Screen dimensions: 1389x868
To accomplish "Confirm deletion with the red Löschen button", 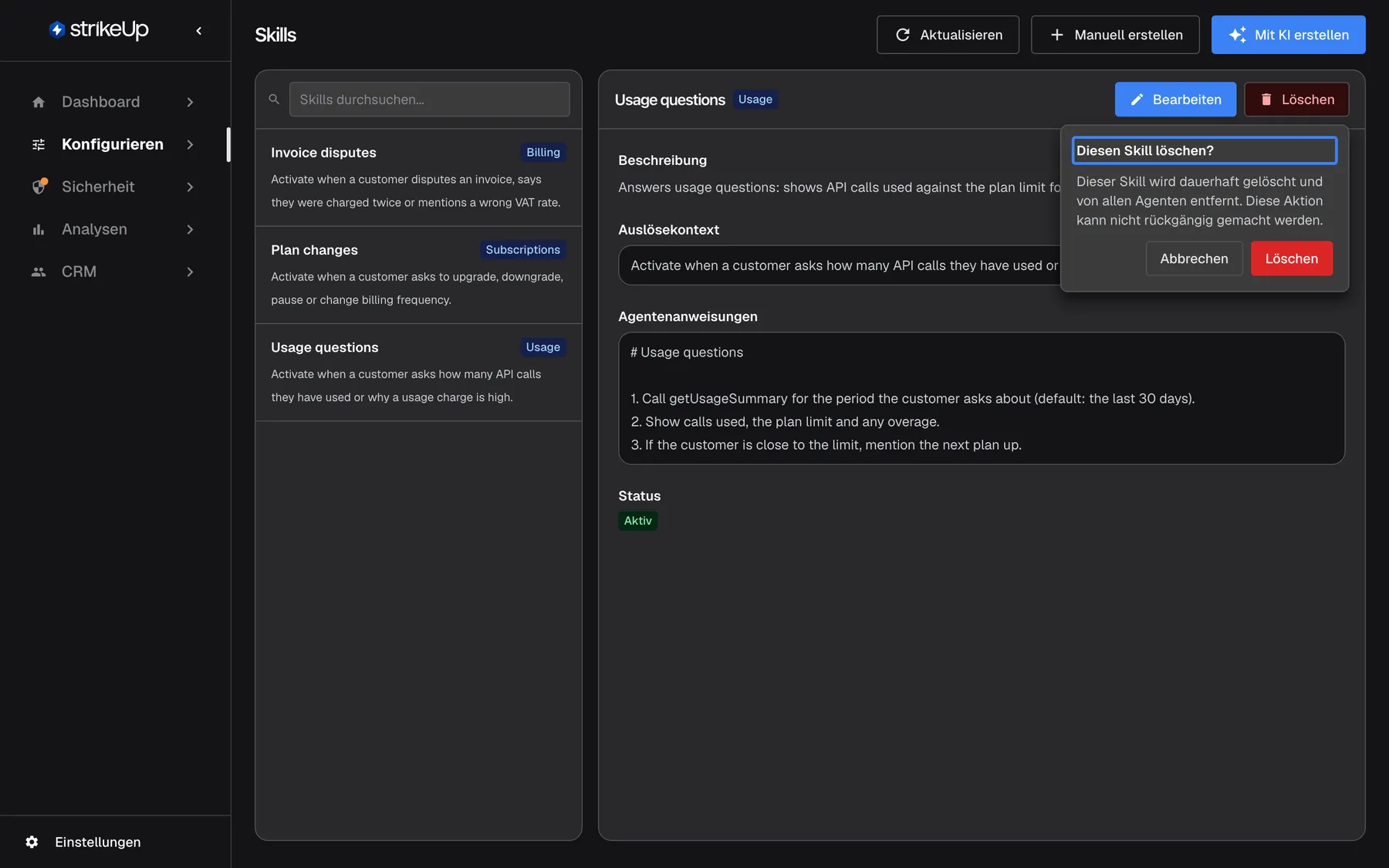I will [1291, 258].
